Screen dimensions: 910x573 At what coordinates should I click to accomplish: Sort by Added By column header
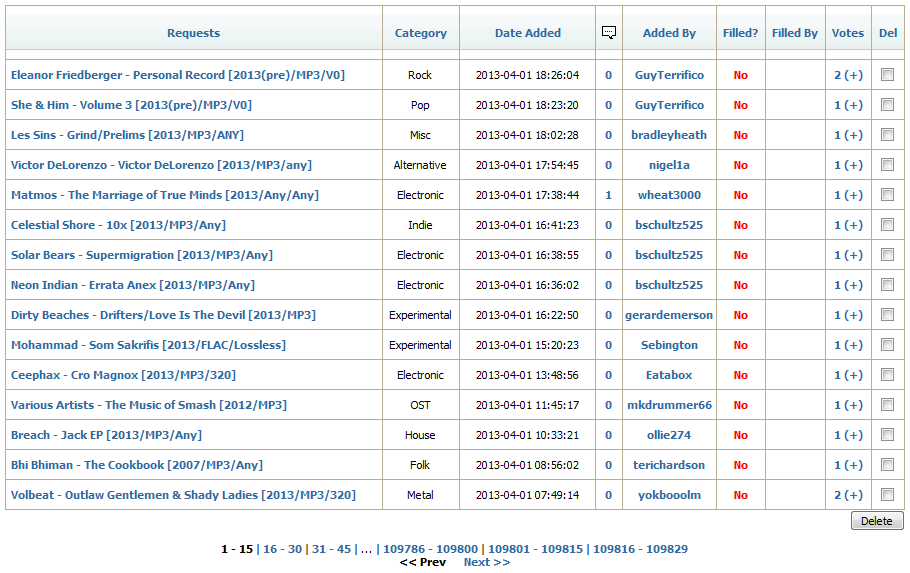[x=669, y=33]
